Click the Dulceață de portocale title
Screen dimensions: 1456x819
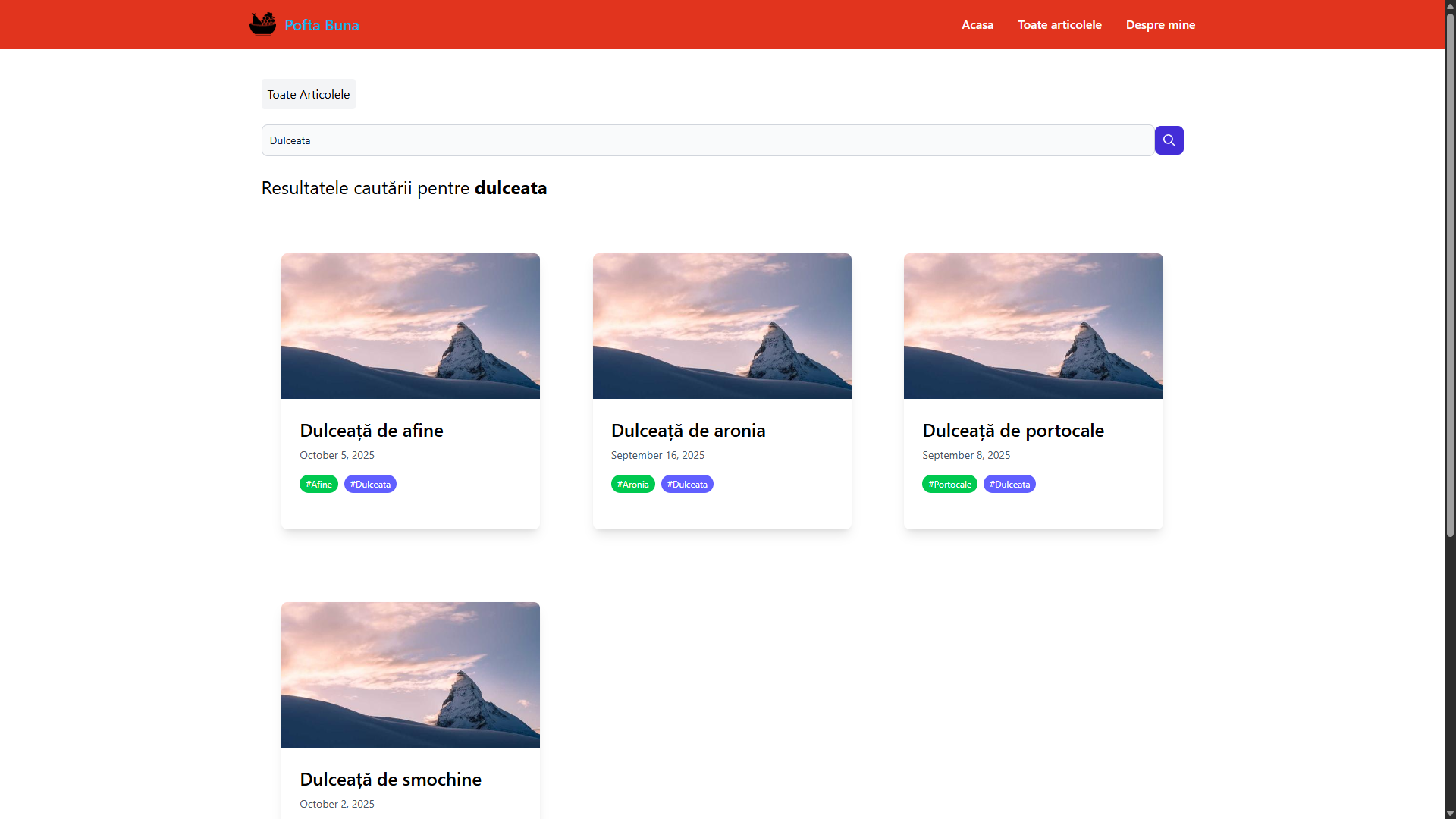pyautogui.click(x=1012, y=431)
